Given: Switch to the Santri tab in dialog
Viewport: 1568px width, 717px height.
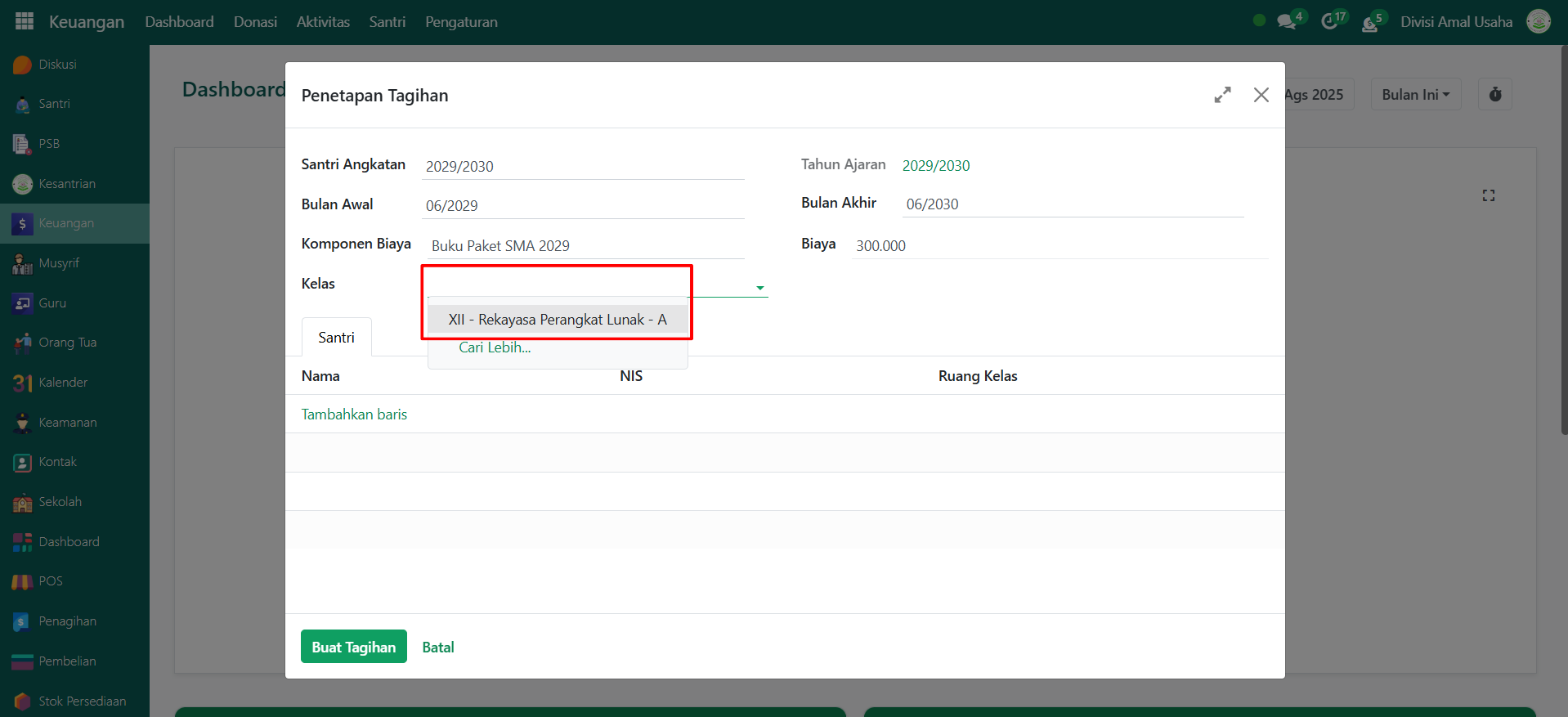Looking at the screenshot, I should pos(336,338).
